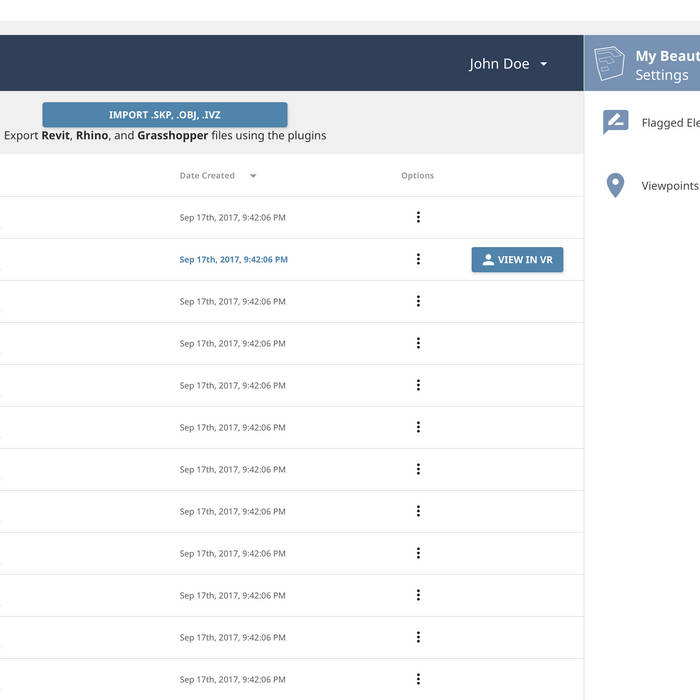Screen dimensions: 700x700
Task: Select the highlighted blue date row
Action: tap(233, 260)
